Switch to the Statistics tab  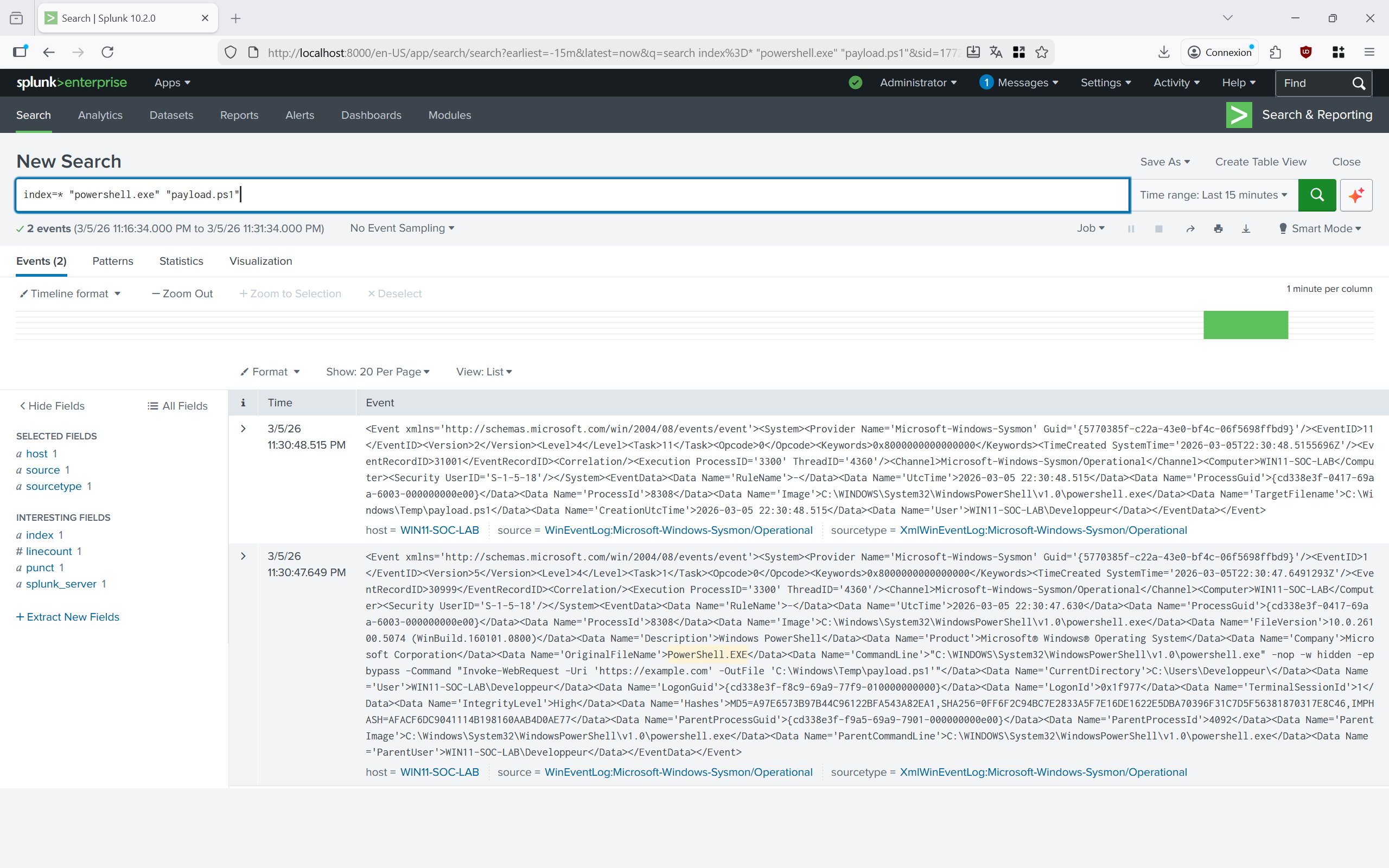pyautogui.click(x=181, y=261)
